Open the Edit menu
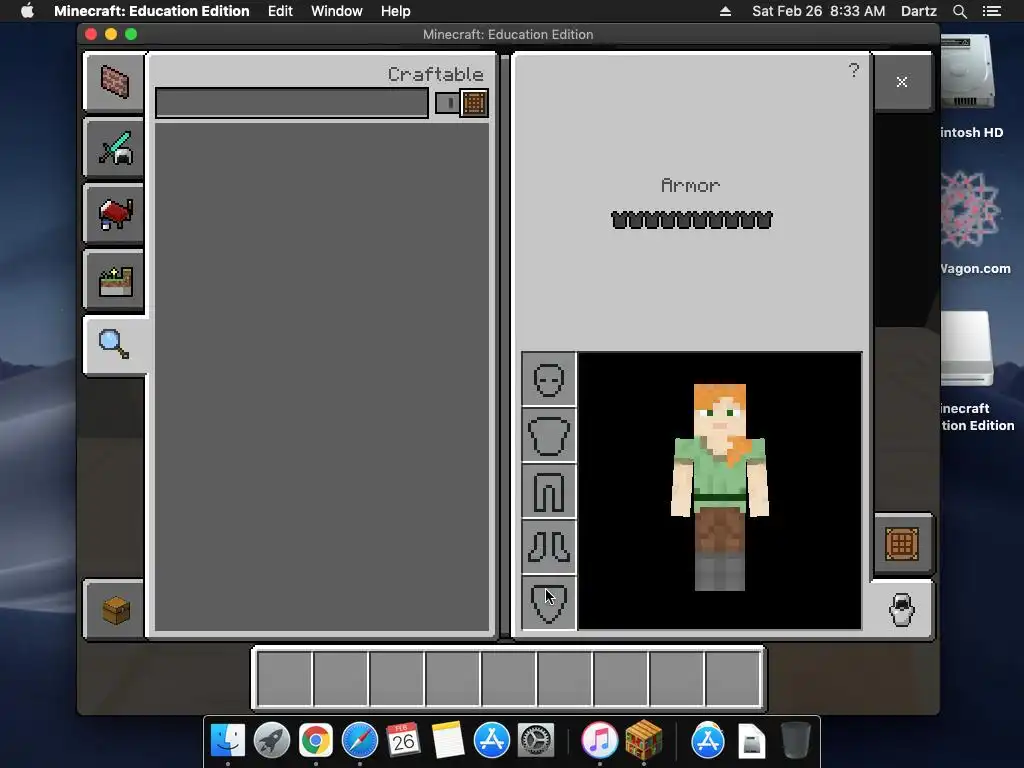1024x768 pixels. coord(280,11)
